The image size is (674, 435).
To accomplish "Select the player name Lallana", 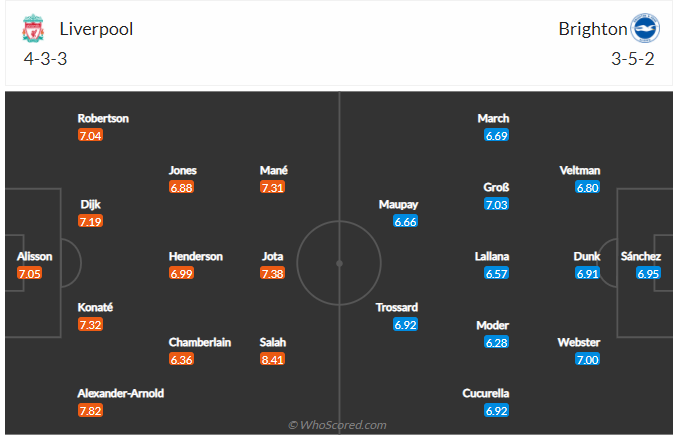I will pos(492,256).
